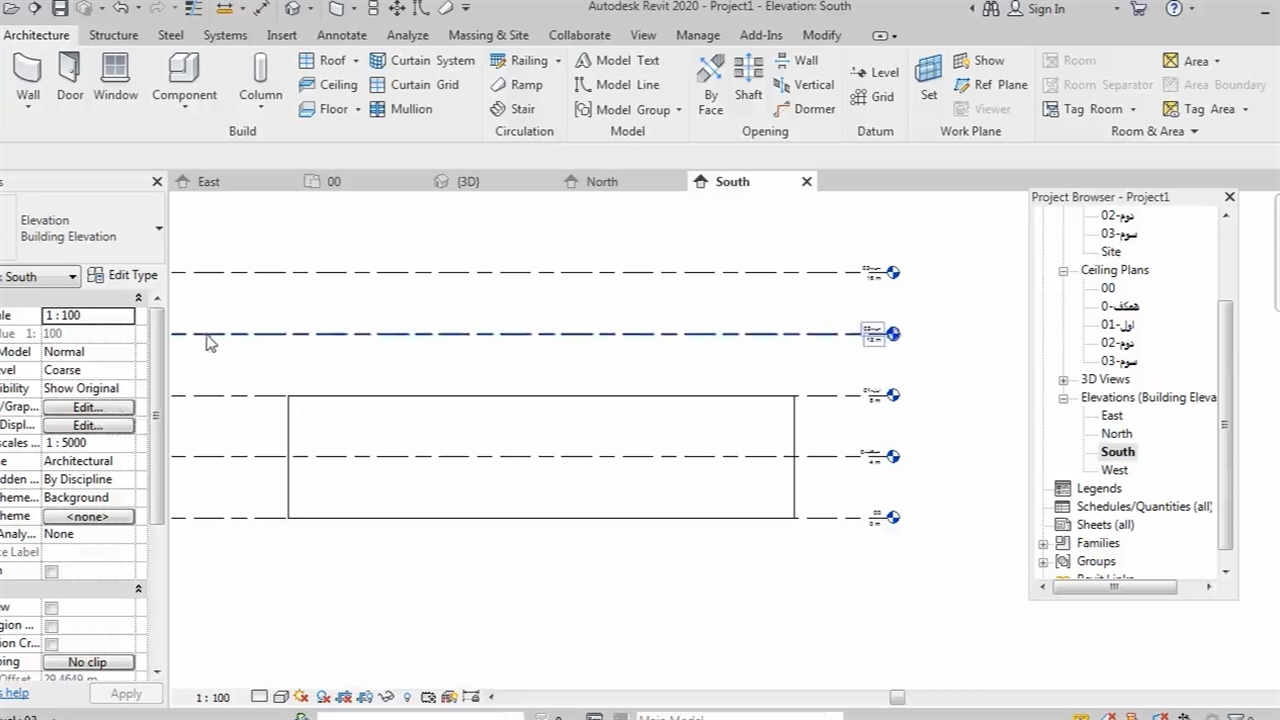Screen dimensions: 1280x720
Task: Collapse the Ceiling Plans tree node
Action: pyautogui.click(x=1063, y=271)
